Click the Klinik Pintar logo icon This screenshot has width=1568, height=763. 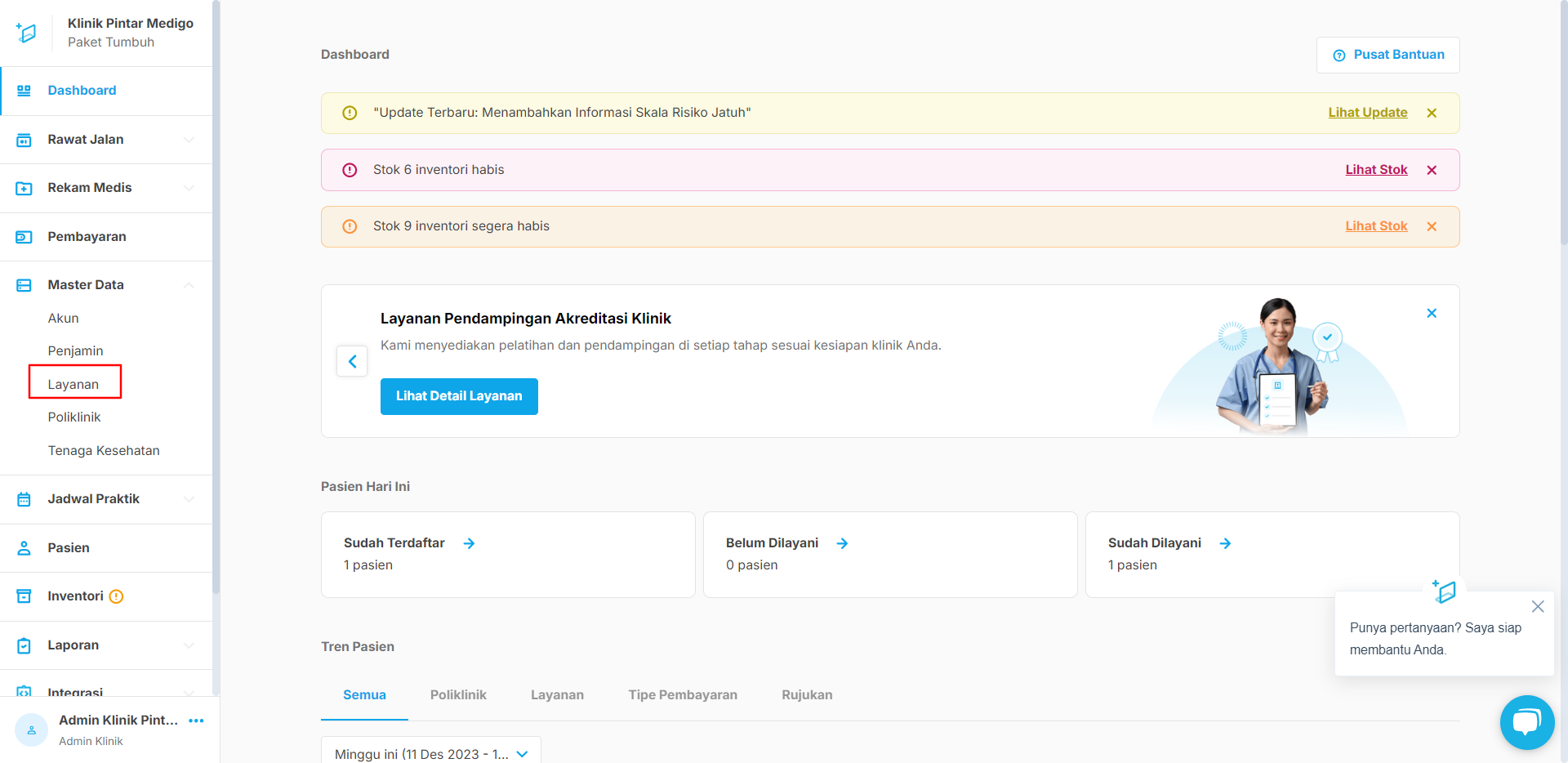(26, 33)
